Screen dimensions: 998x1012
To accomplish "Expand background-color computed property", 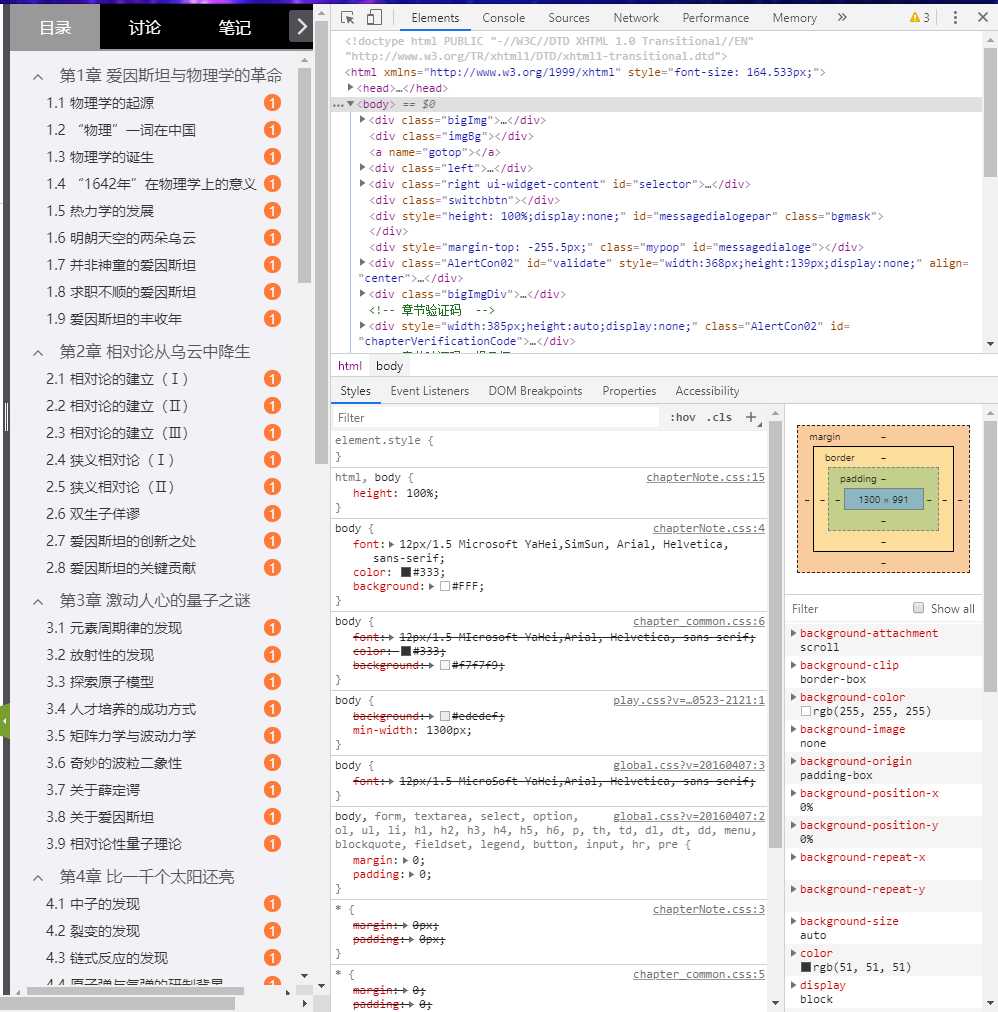I will [793, 696].
